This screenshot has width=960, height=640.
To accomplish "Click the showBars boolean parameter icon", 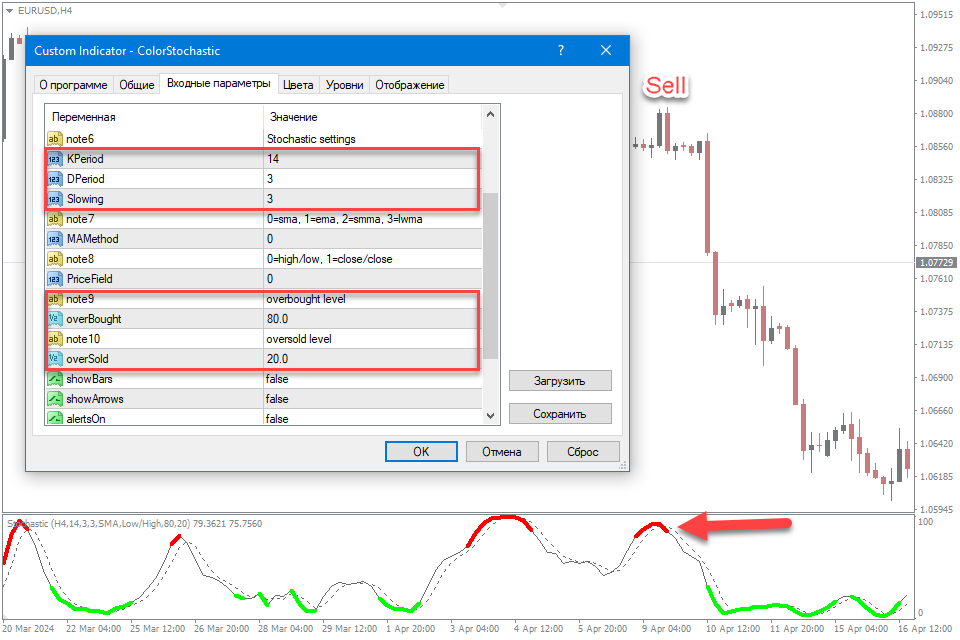I will [55, 379].
